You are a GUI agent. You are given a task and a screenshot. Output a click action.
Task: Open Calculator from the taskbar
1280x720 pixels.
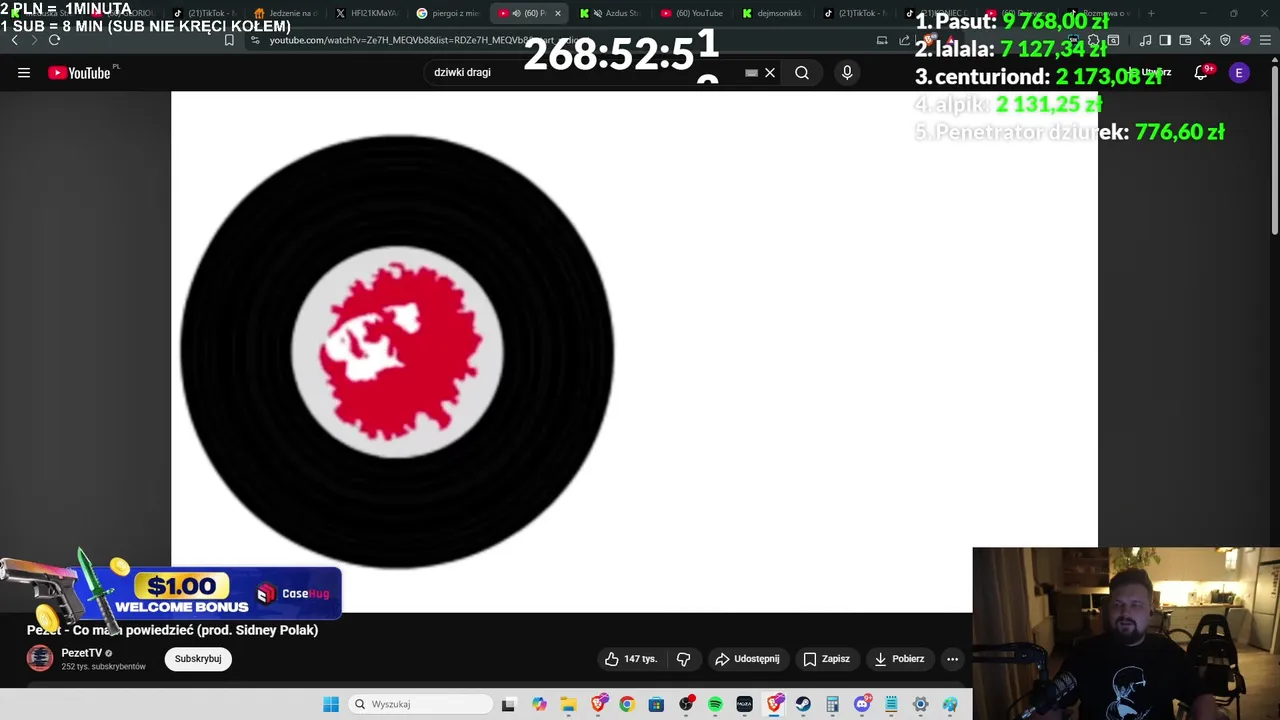coord(832,704)
